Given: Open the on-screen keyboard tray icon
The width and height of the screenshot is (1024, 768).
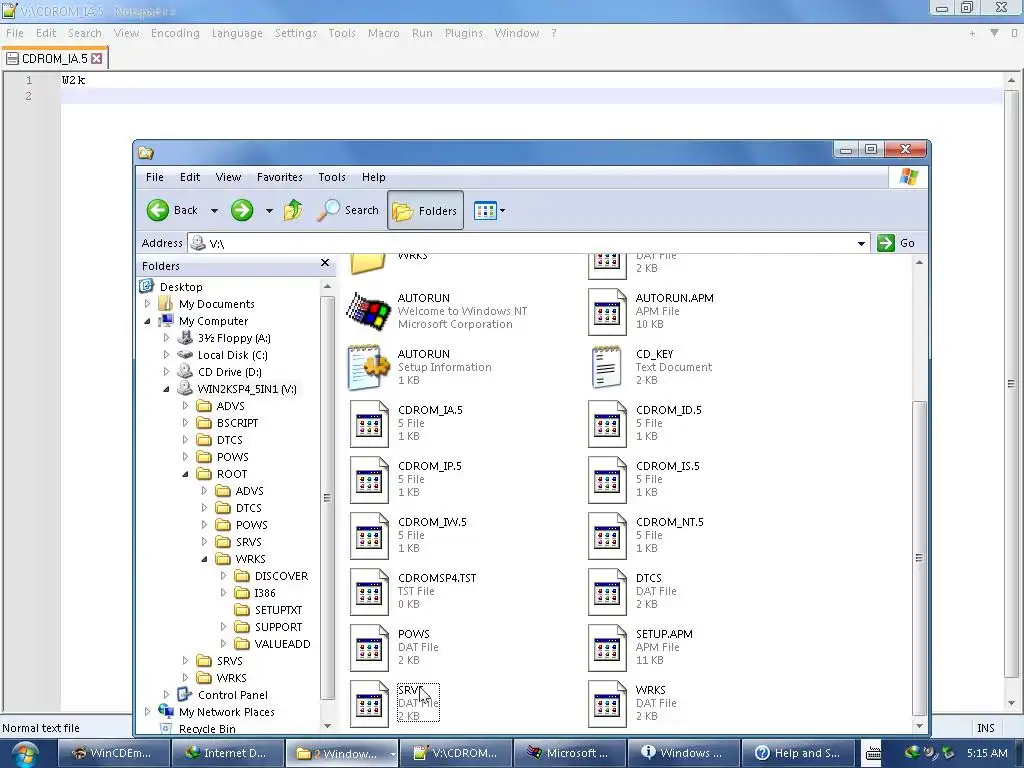Looking at the screenshot, I should click(x=873, y=754).
